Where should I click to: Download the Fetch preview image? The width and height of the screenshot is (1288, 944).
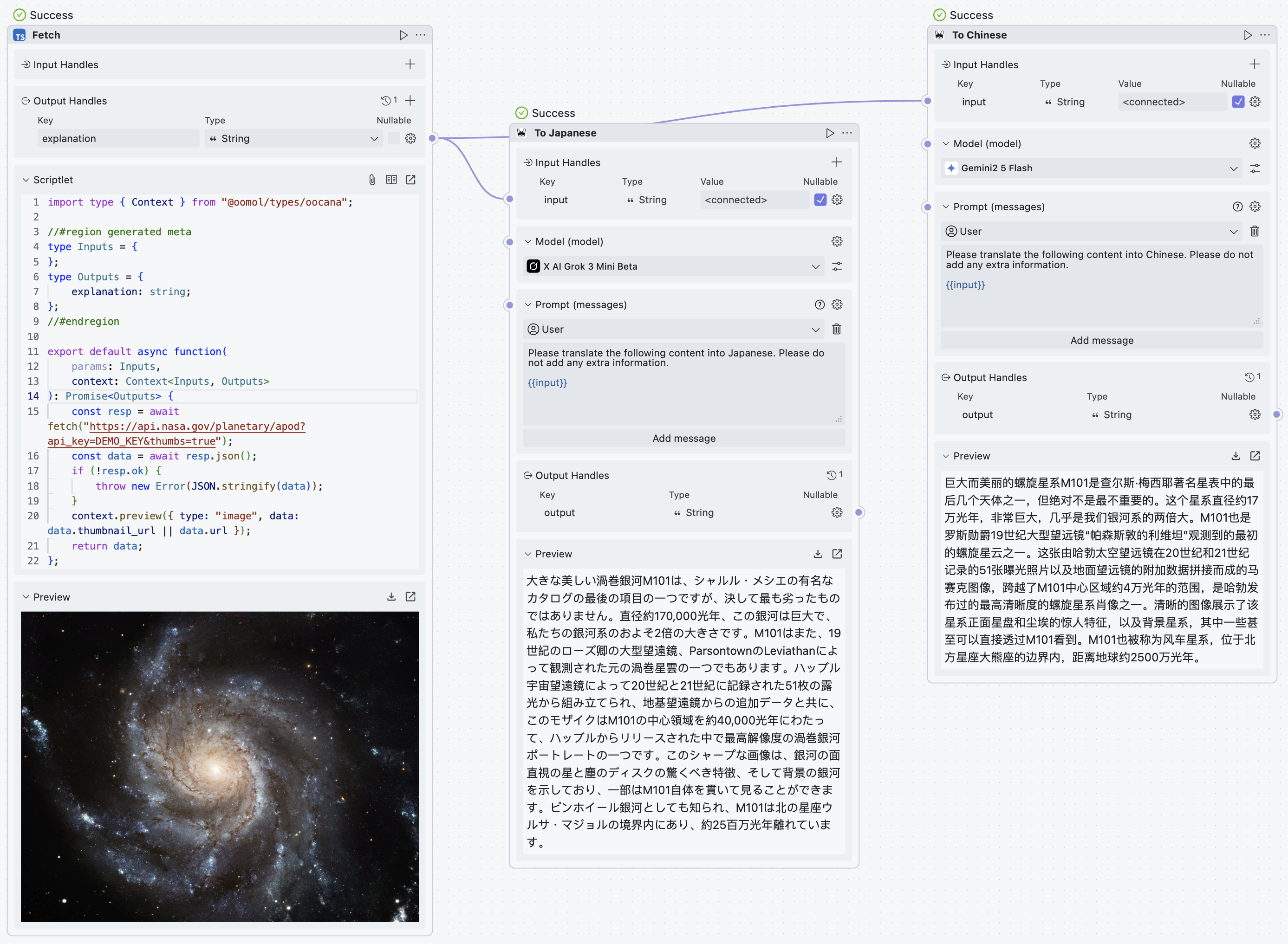point(391,596)
